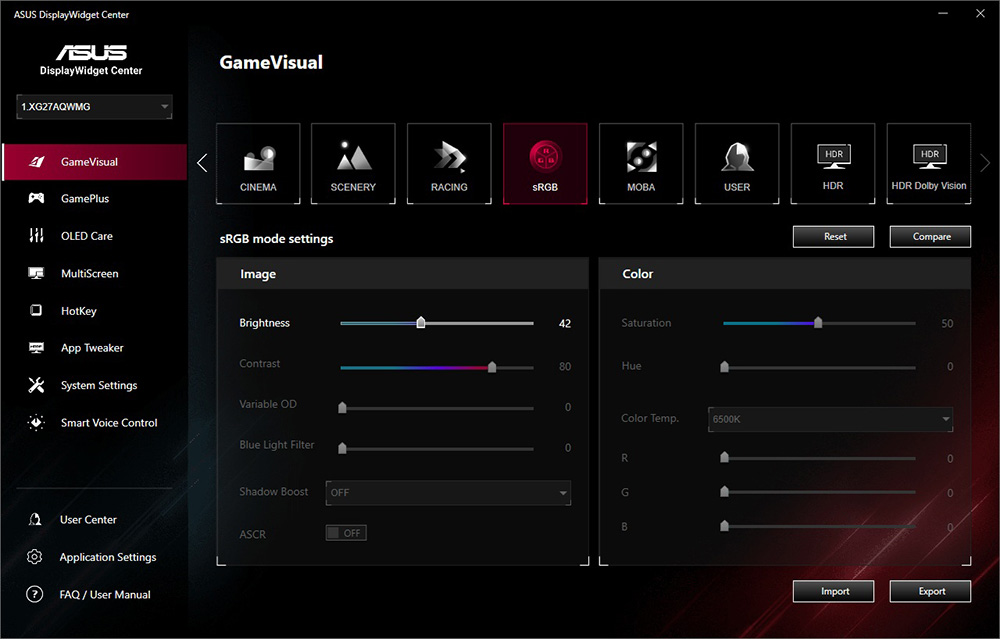This screenshot has height=639, width=1000.
Task: Pick the USER mode preset
Action: [x=737, y=164]
